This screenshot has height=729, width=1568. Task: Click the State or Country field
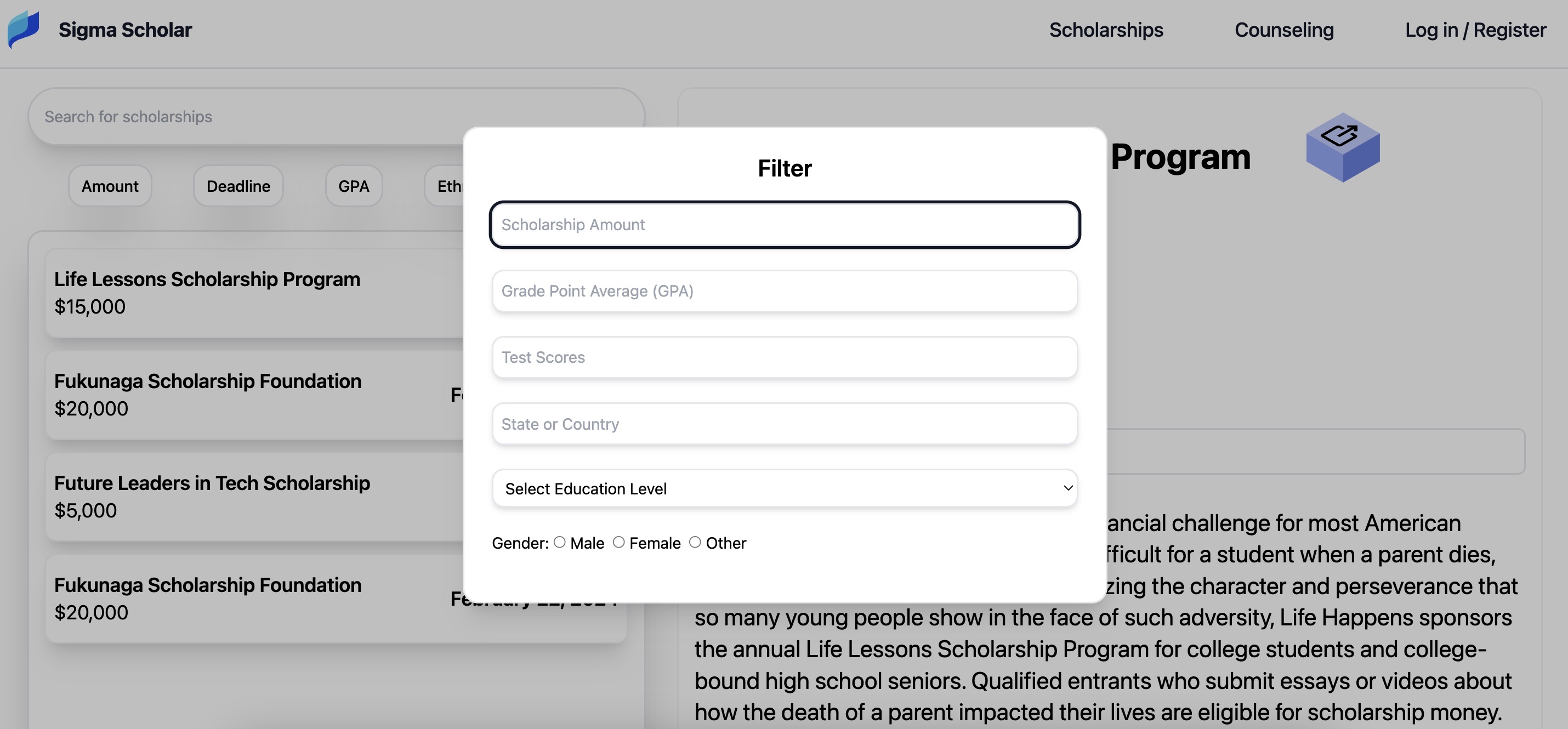pyautogui.click(x=784, y=424)
